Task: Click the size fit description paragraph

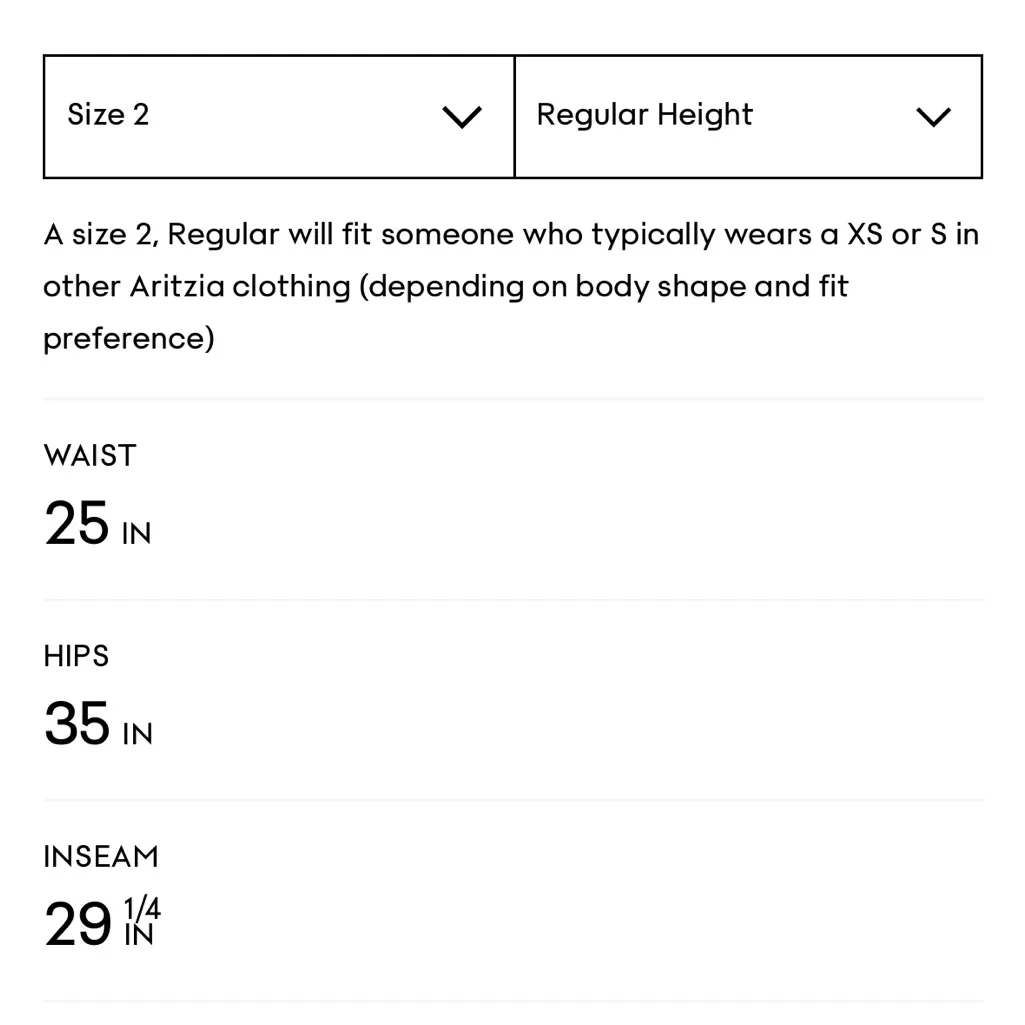Action: (510, 286)
